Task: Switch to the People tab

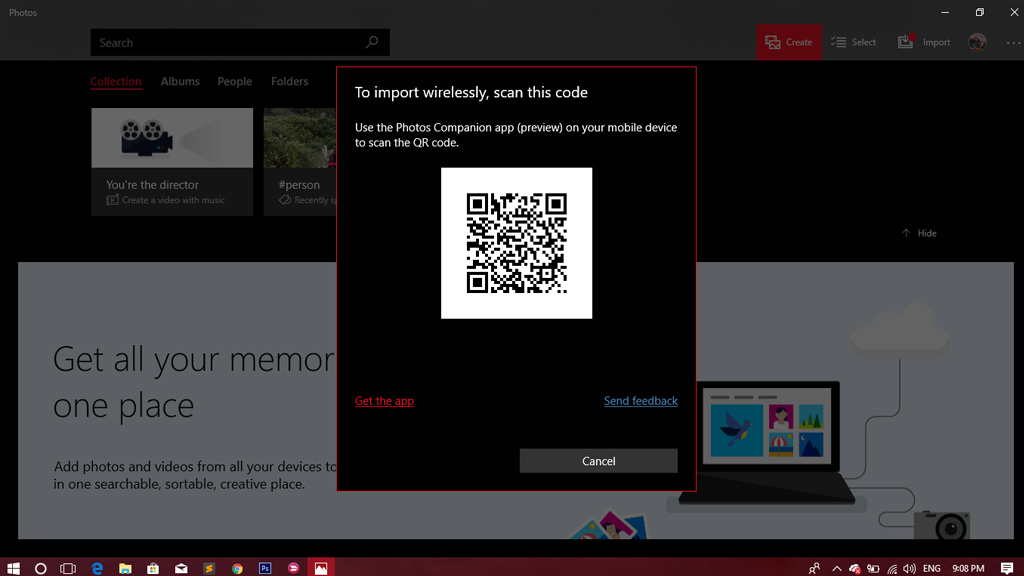Action: pyautogui.click(x=235, y=82)
